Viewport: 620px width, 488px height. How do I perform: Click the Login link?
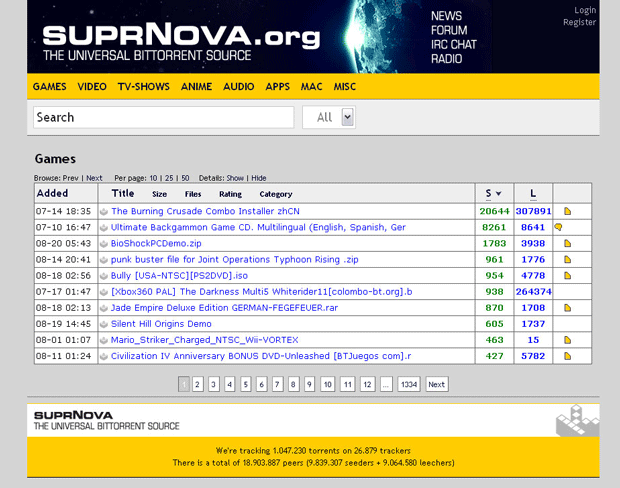585,10
